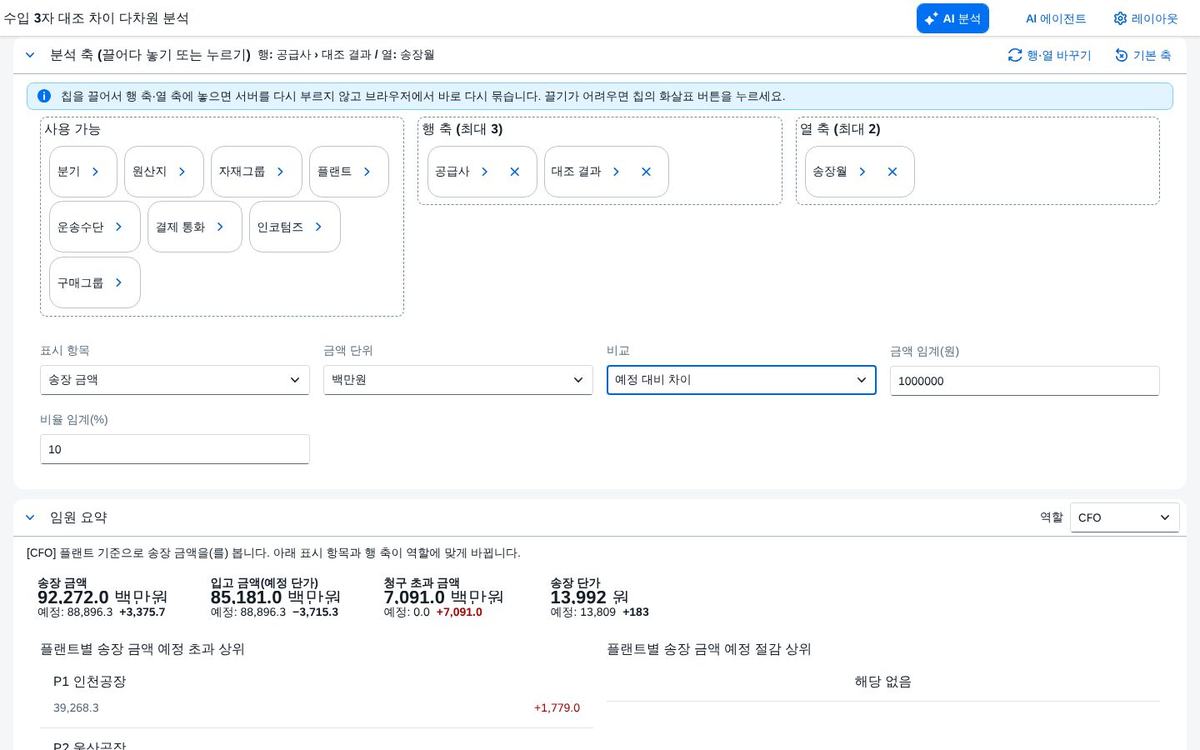The image size is (1200, 750).
Task: Click the info icon in the banner
Action: 44,96
